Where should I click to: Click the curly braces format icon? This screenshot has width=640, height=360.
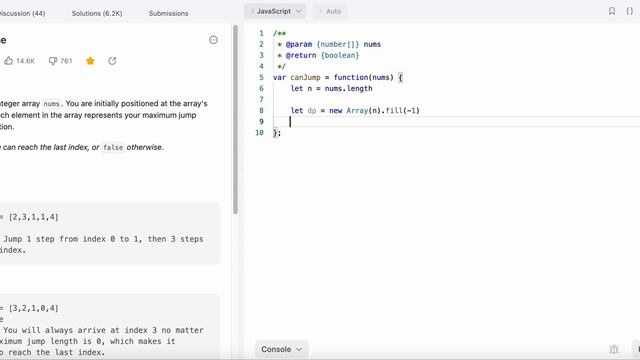pos(630,11)
